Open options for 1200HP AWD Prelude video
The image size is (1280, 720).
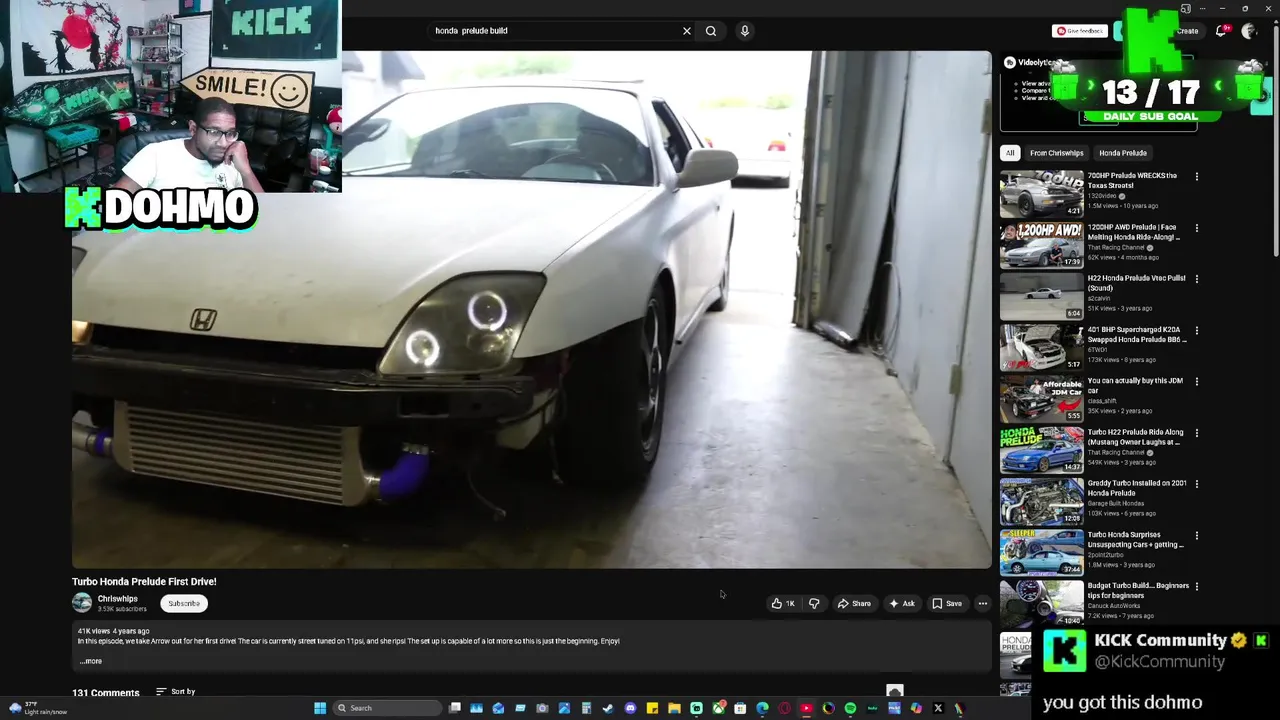point(1196,228)
